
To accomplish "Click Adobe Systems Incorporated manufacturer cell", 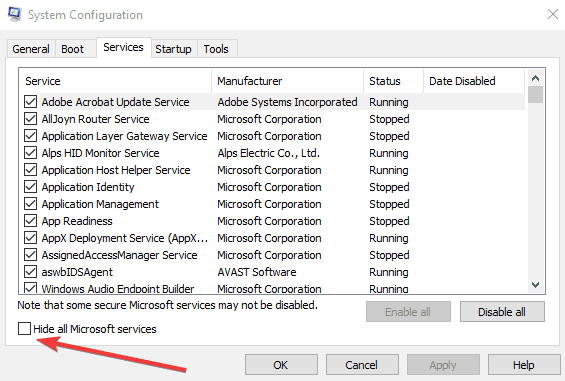I will [287, 102].
